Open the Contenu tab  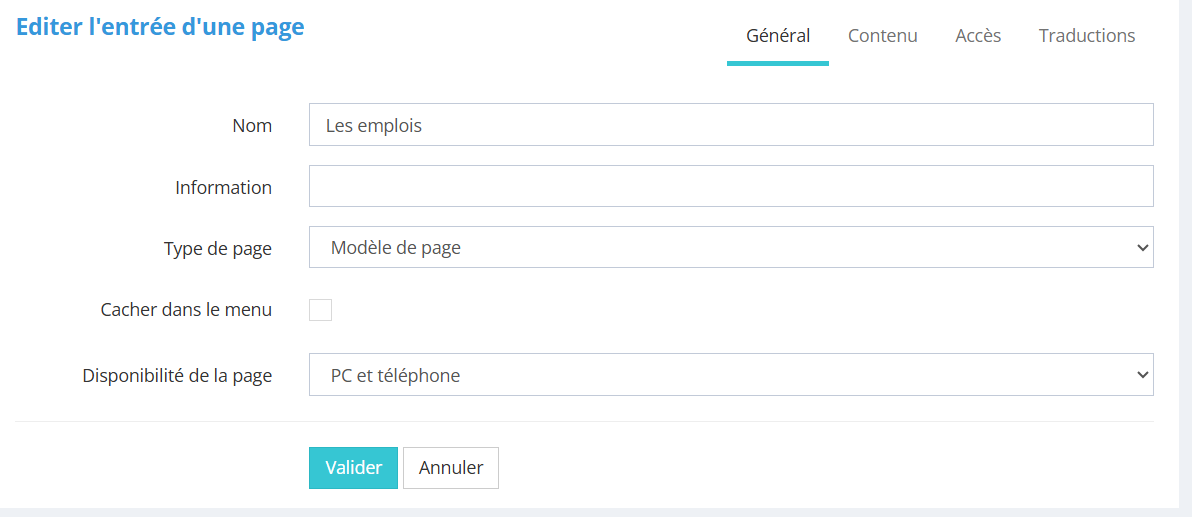click(x=882, y=36)
